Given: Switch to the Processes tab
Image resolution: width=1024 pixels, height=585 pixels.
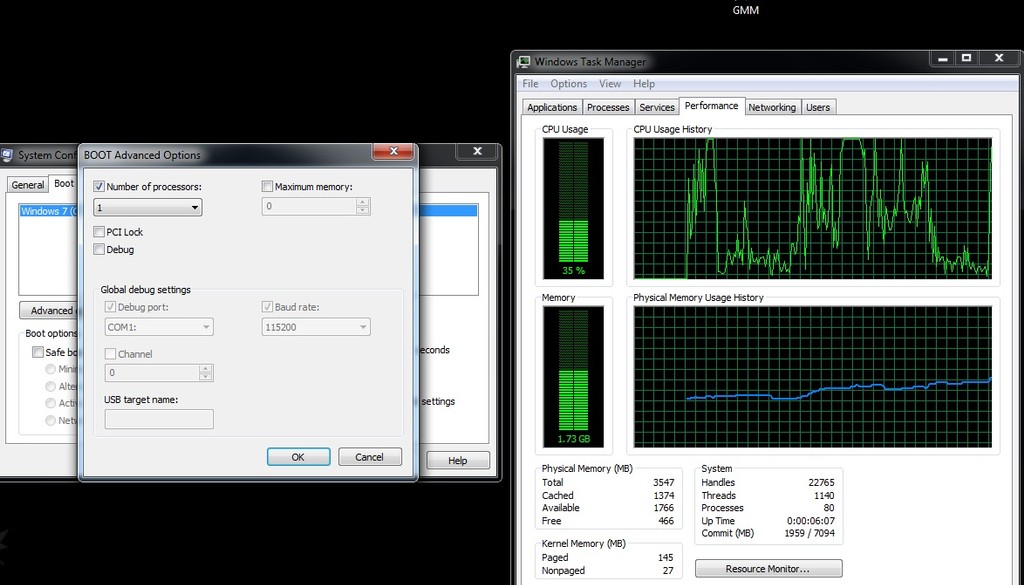Looking at the screenshot, I should click(x=608, y=107).
